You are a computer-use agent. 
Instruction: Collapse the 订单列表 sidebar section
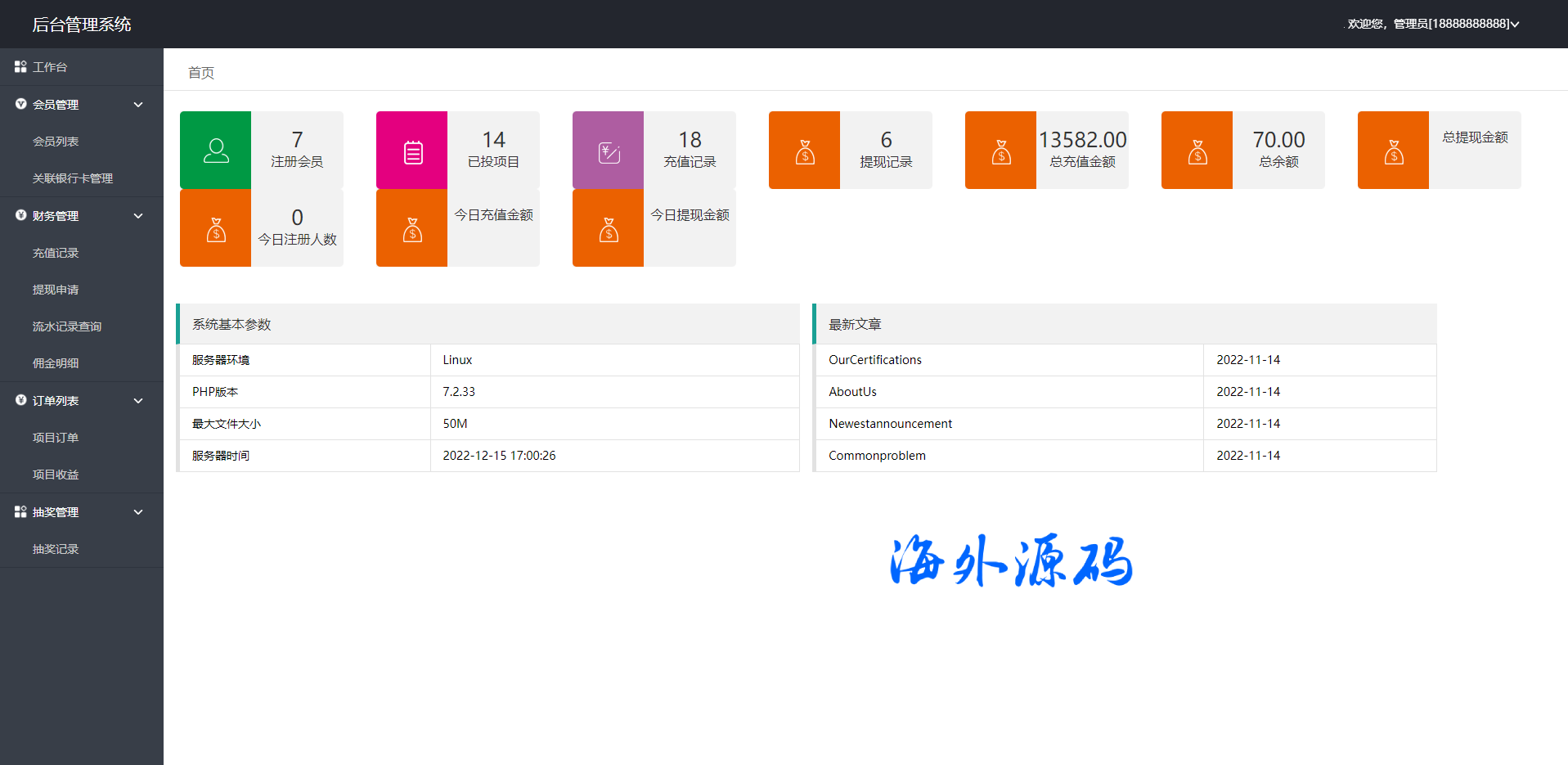pos(138,401)
